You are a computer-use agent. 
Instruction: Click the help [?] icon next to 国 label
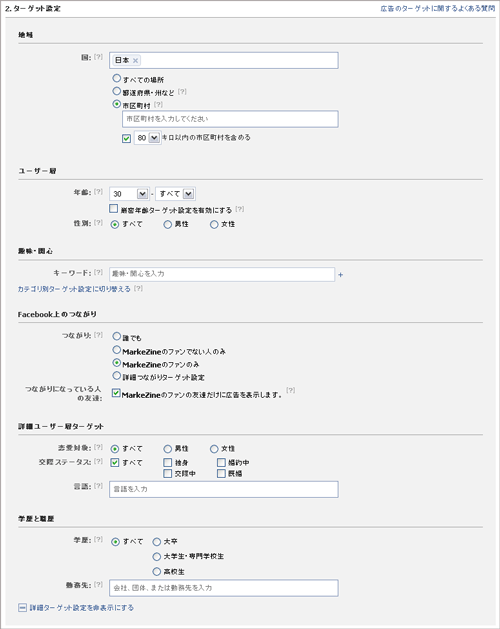98,57
